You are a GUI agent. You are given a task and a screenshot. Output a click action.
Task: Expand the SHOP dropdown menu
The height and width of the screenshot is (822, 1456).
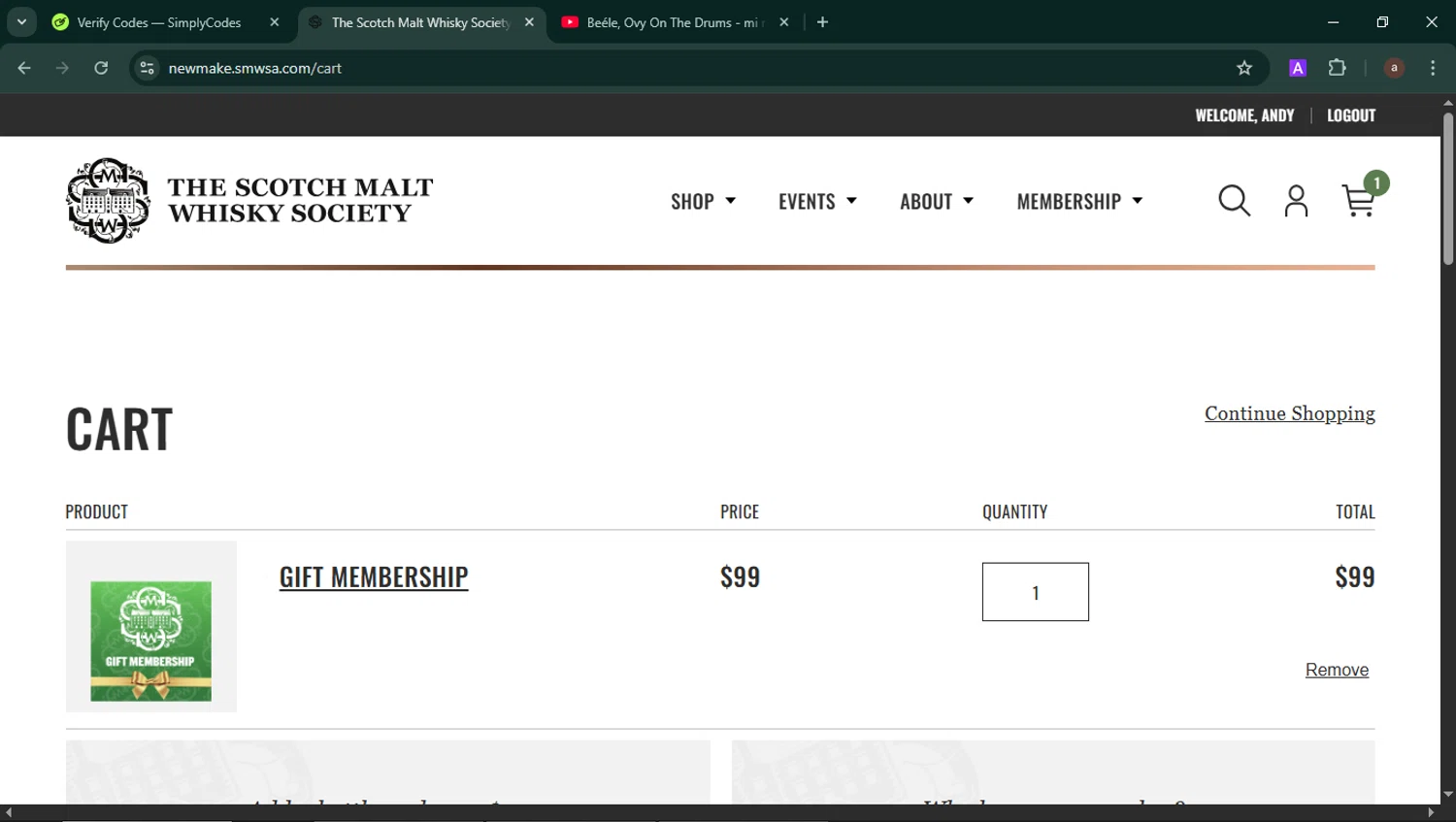(x=703, y=201)
